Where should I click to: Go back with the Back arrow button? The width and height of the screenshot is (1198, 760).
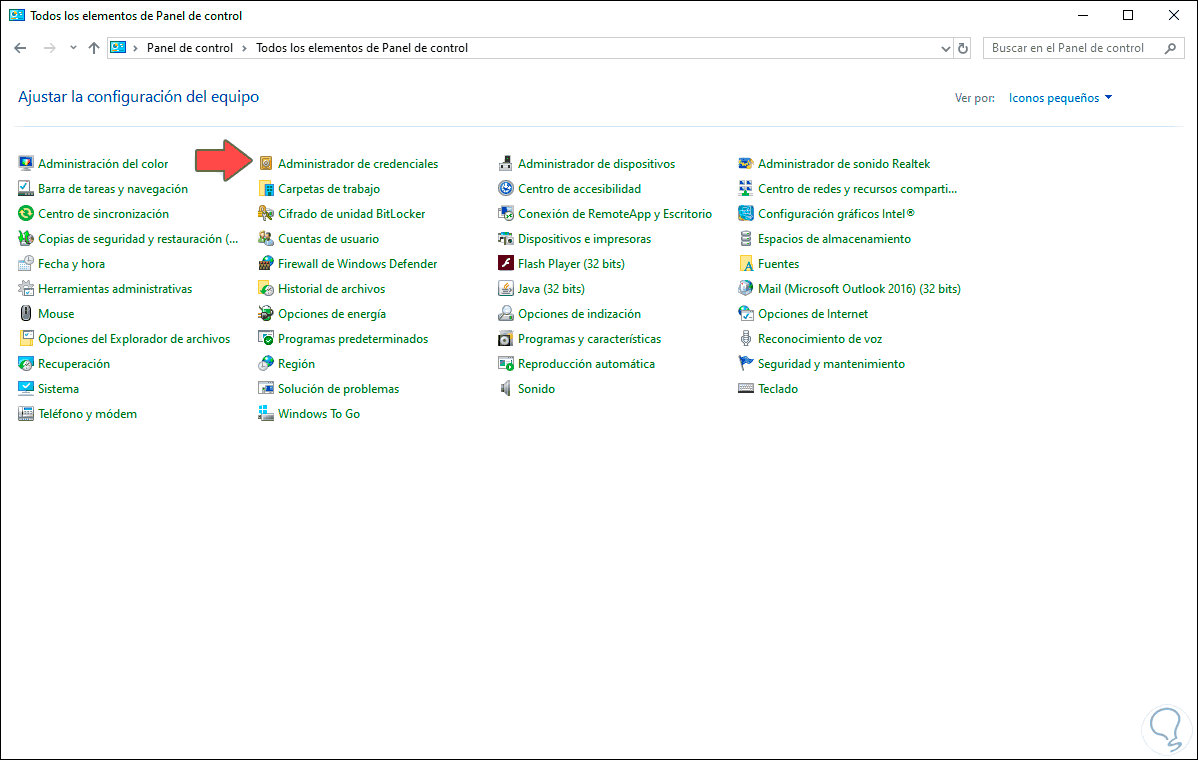point(21,48)
